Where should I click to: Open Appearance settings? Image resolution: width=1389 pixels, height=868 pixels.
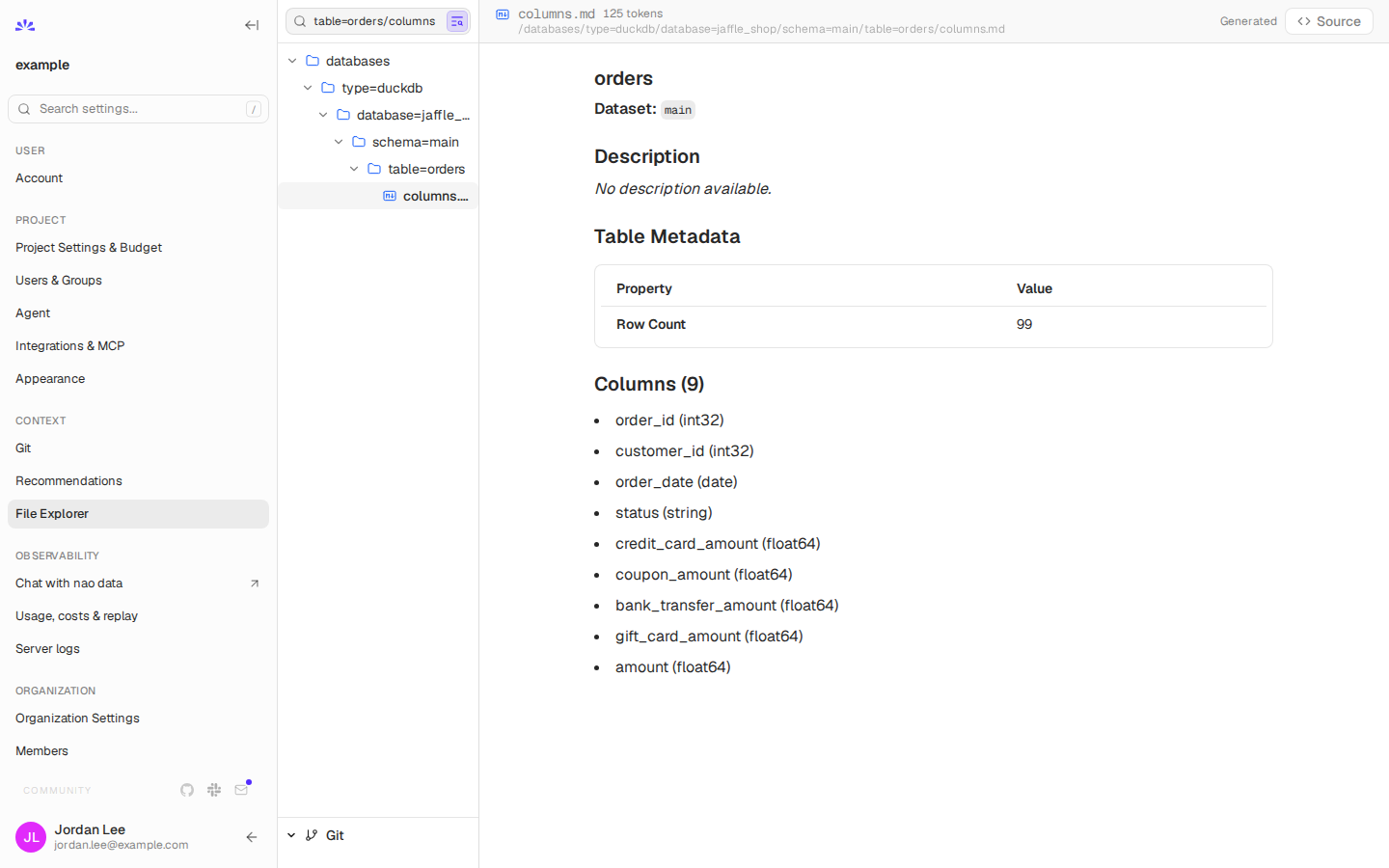click(x=138, y=379)
